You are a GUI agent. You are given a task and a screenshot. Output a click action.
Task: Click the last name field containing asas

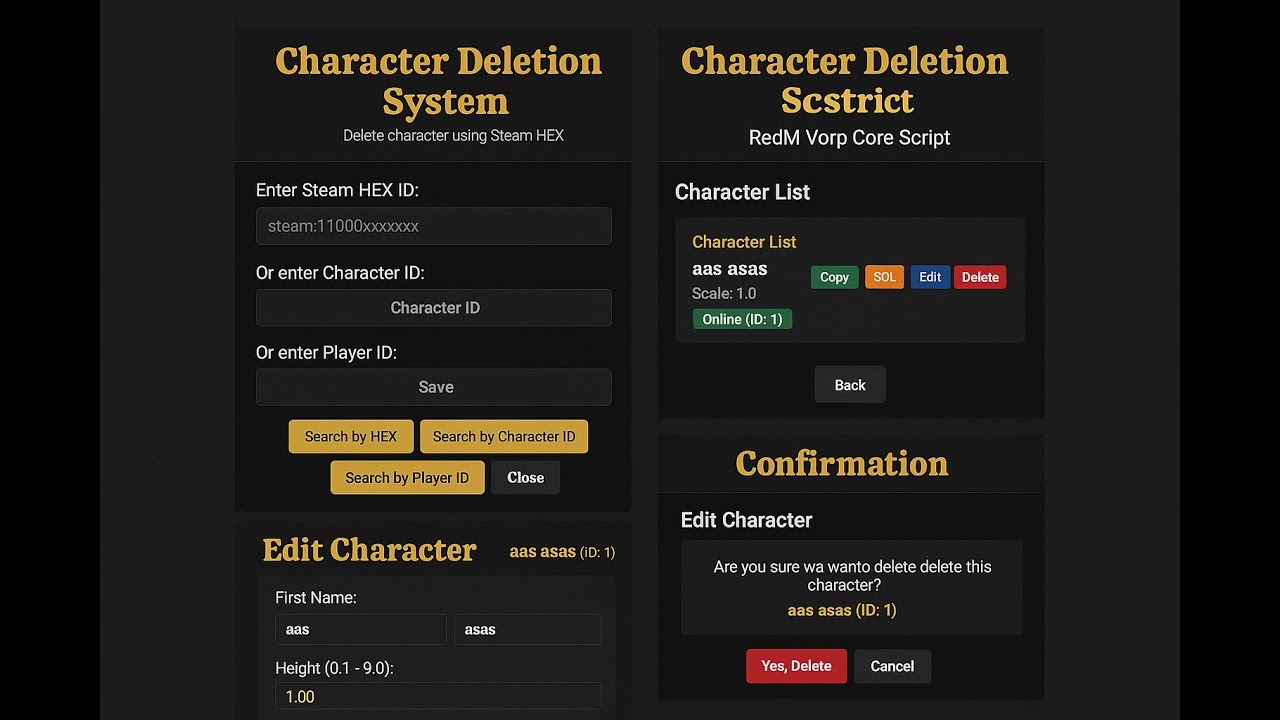pyautogui.click(x=527, y=630)
